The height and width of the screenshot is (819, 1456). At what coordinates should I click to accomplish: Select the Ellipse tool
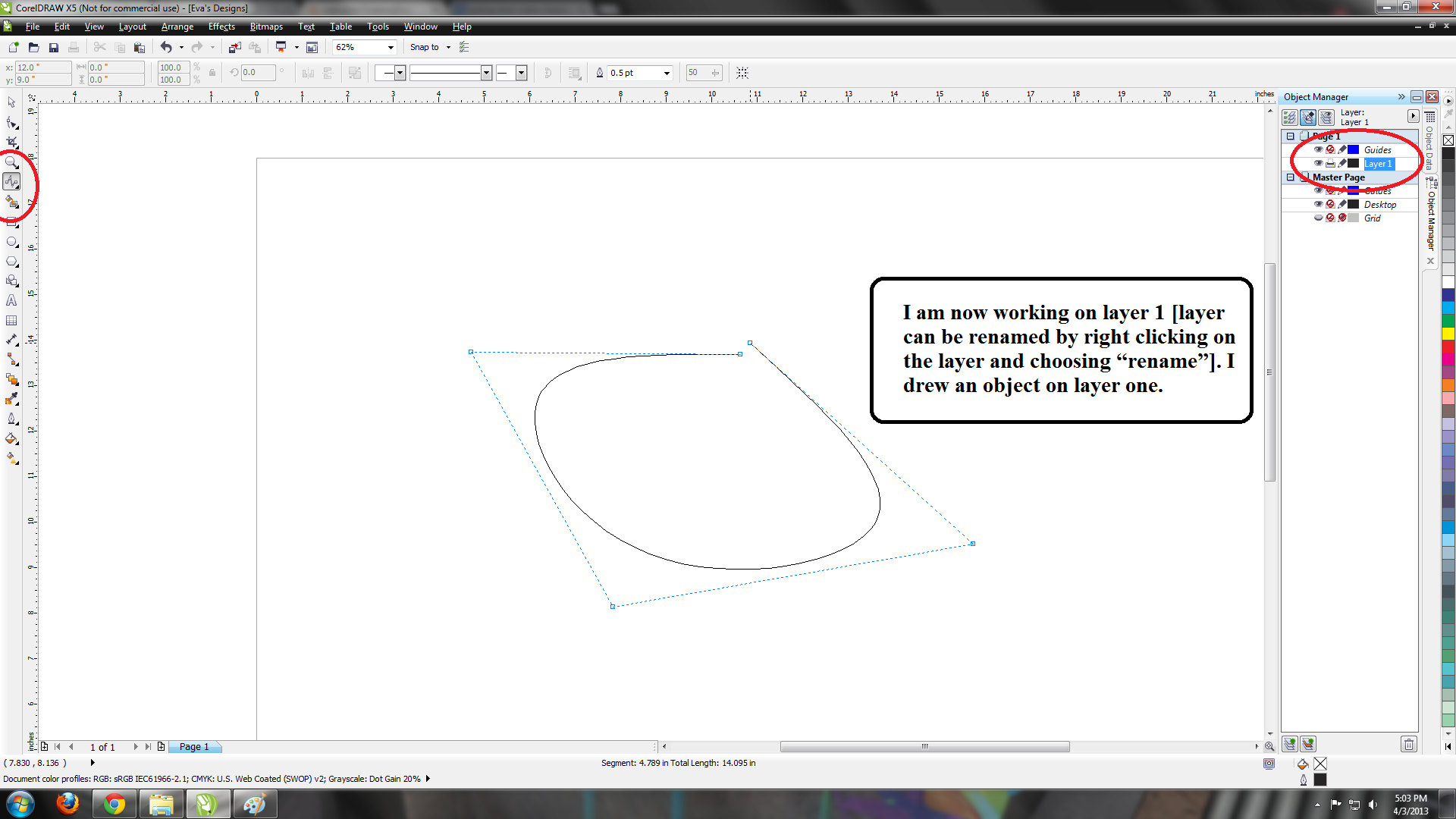pyautogui.click(x=11, y=241)
